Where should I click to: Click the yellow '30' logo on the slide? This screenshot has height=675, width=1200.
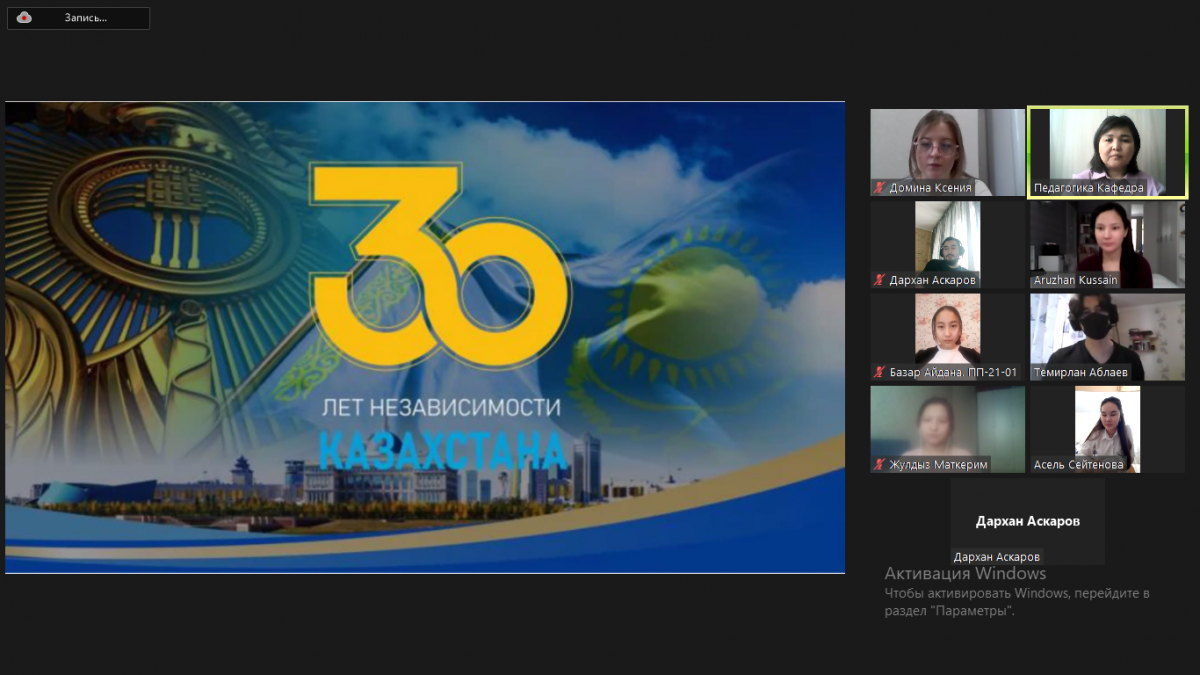[438, 265]
